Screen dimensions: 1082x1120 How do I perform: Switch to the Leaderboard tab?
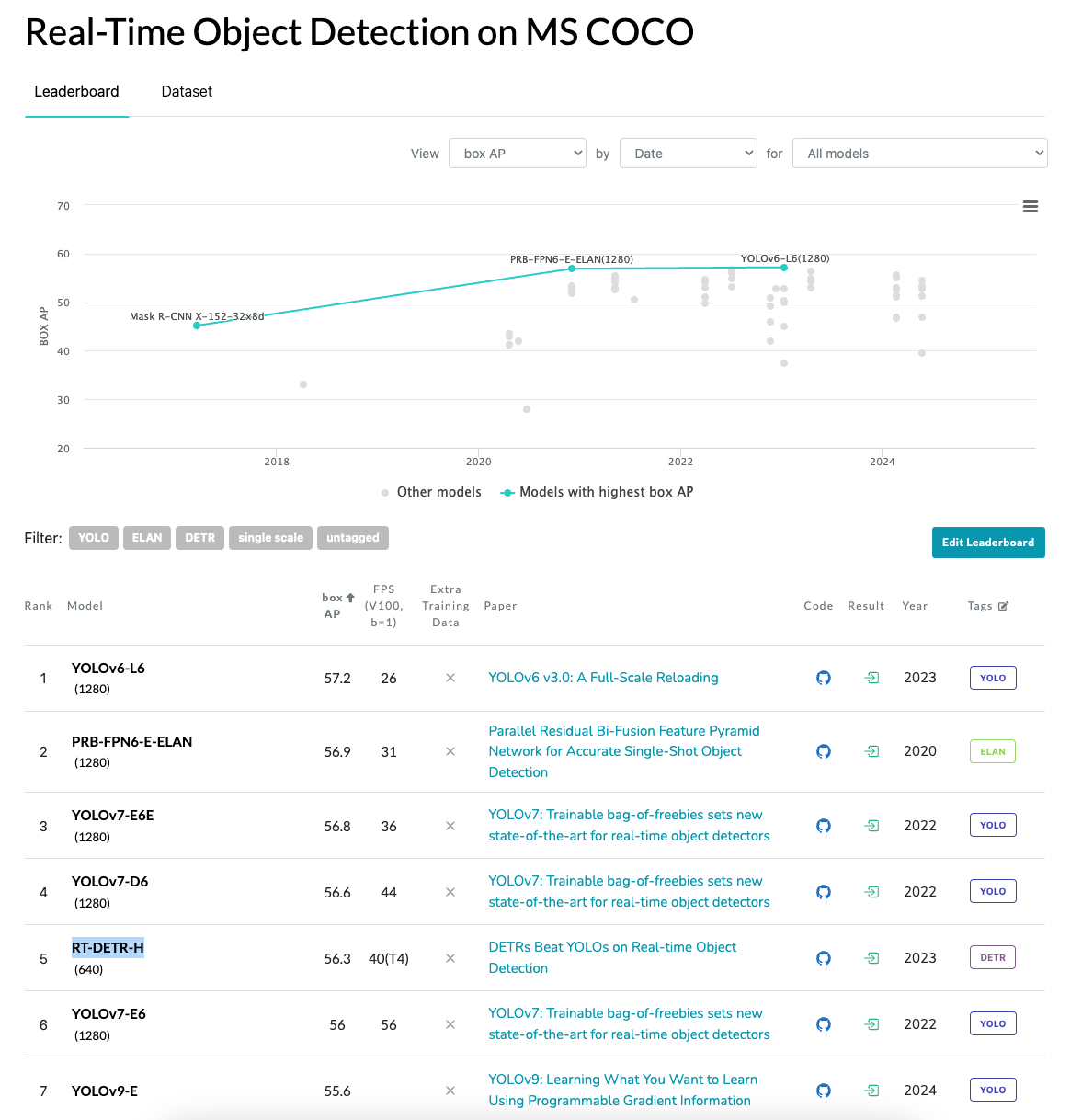(x=77, y=92)
